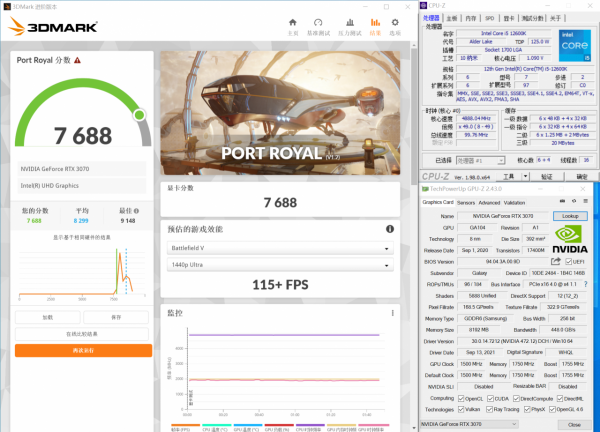Click the Bus Interface question mark in GPU-Z
This screenshot has width=600, height=432.
pyautogui.click(x=585, y=284)
